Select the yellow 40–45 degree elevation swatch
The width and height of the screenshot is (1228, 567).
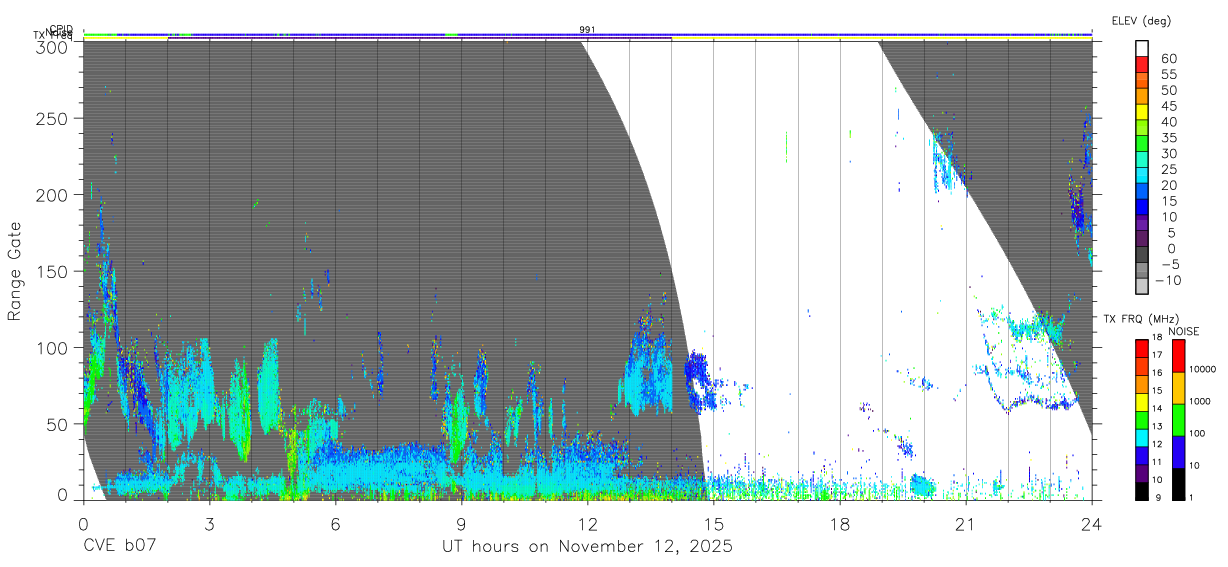pos(1143,112)
